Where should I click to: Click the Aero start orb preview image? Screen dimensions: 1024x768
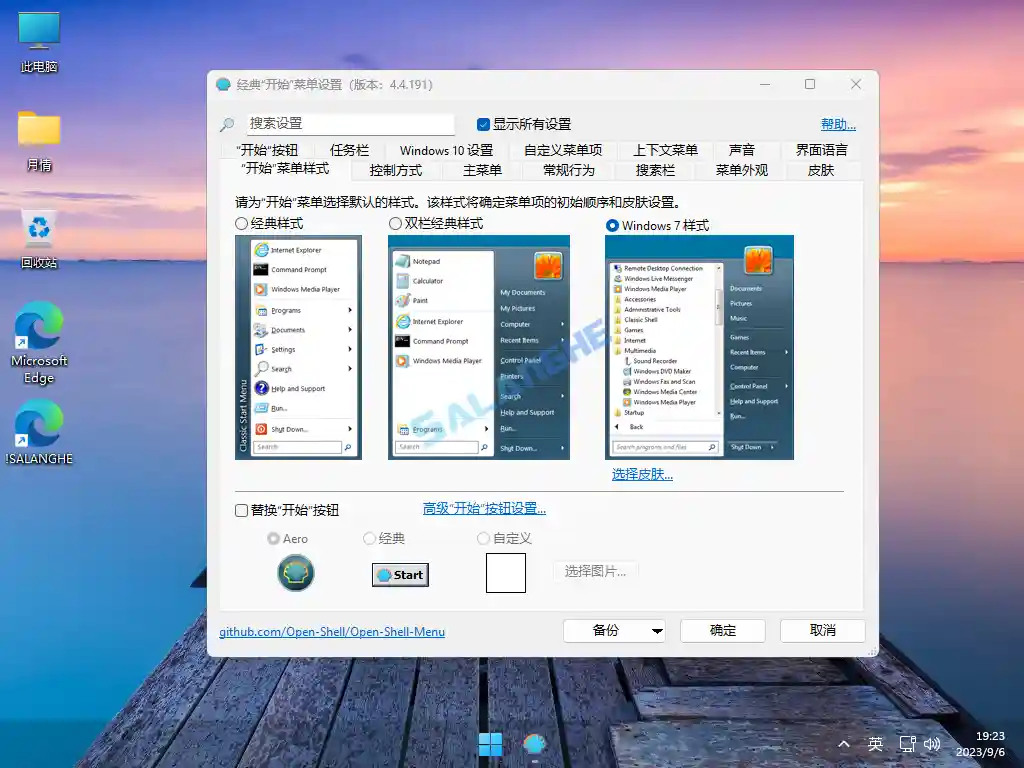point(295,574)
